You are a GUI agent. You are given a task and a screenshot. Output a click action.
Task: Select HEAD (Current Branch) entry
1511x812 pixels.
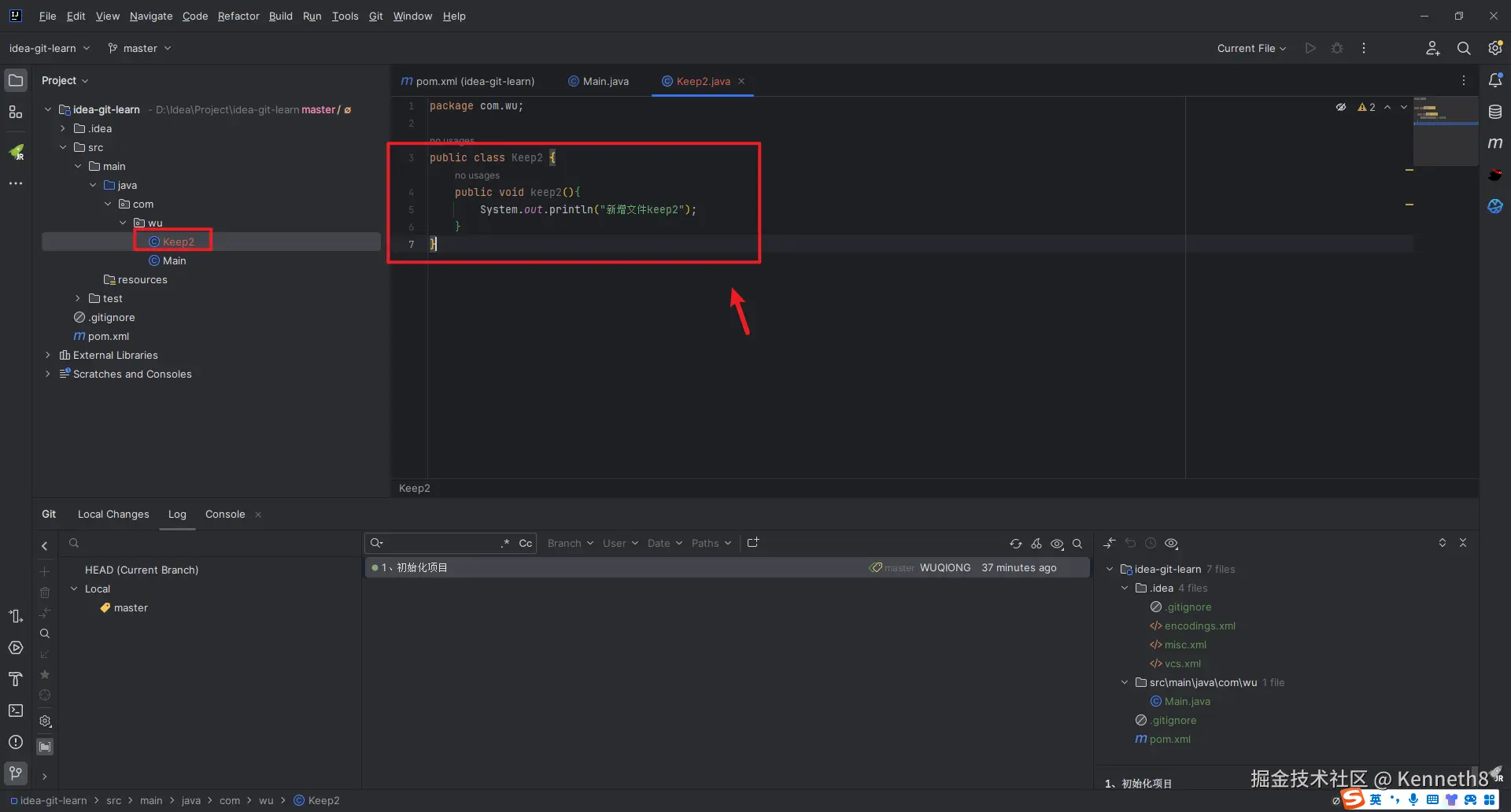click(x=142, y=570)
